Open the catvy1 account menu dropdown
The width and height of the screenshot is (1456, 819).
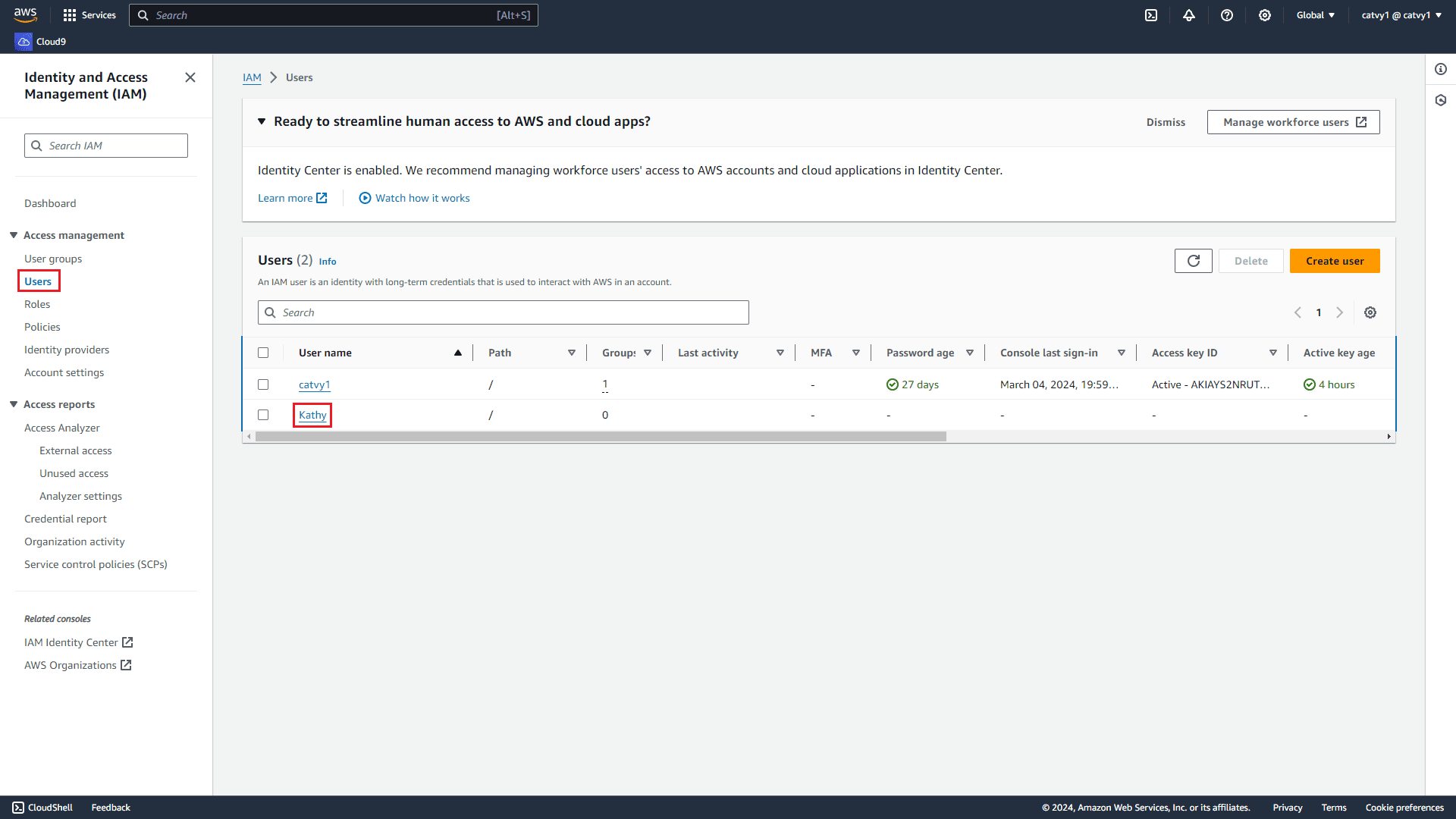tap(1401, 15)
